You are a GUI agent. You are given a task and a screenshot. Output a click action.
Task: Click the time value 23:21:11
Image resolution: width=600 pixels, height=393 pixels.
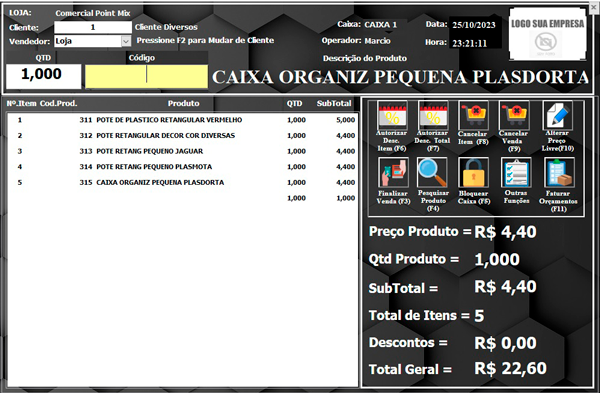(x=470, y=43)
